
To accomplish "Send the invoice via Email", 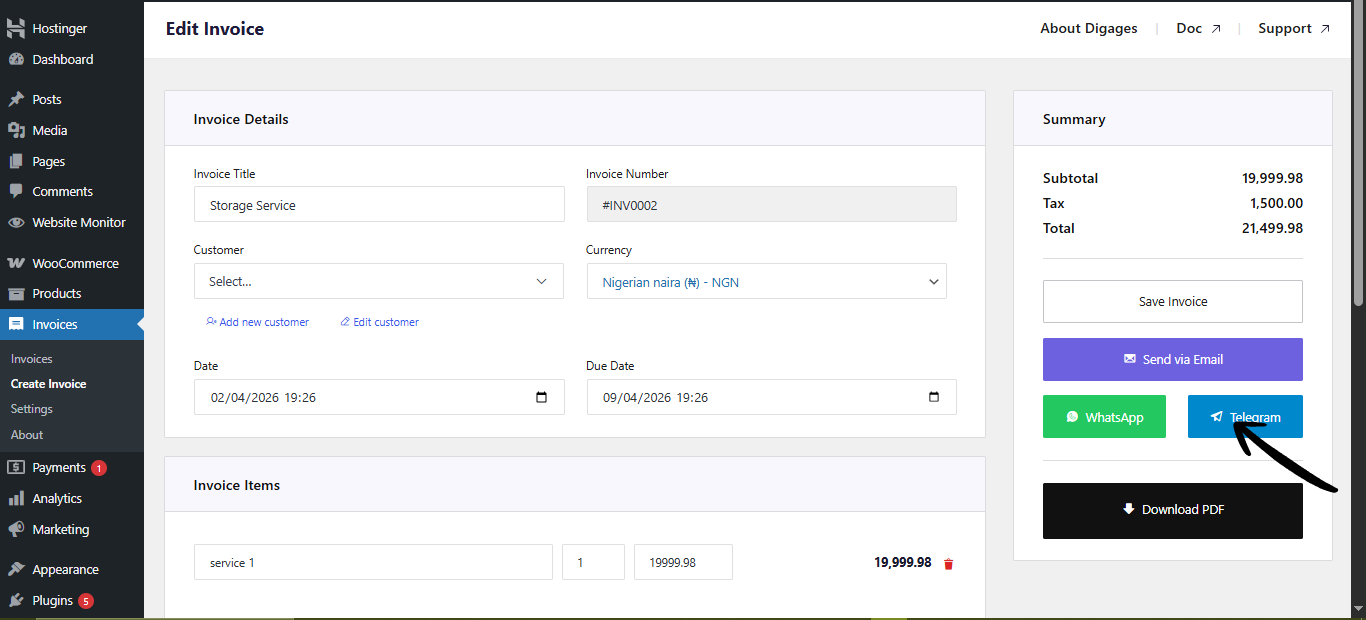I will click(1172, 360).
